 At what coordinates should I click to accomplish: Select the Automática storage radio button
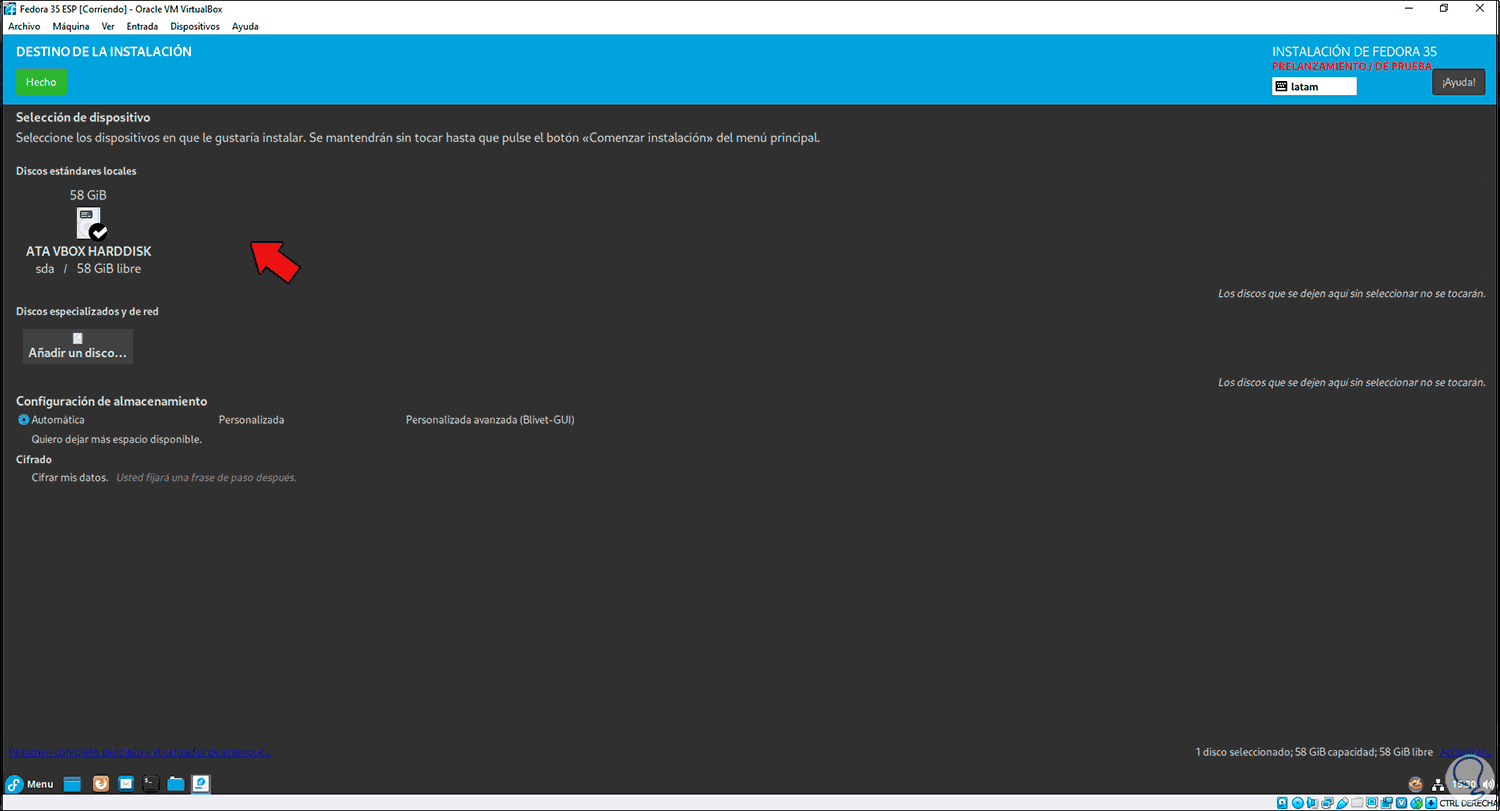pos(24,420)
